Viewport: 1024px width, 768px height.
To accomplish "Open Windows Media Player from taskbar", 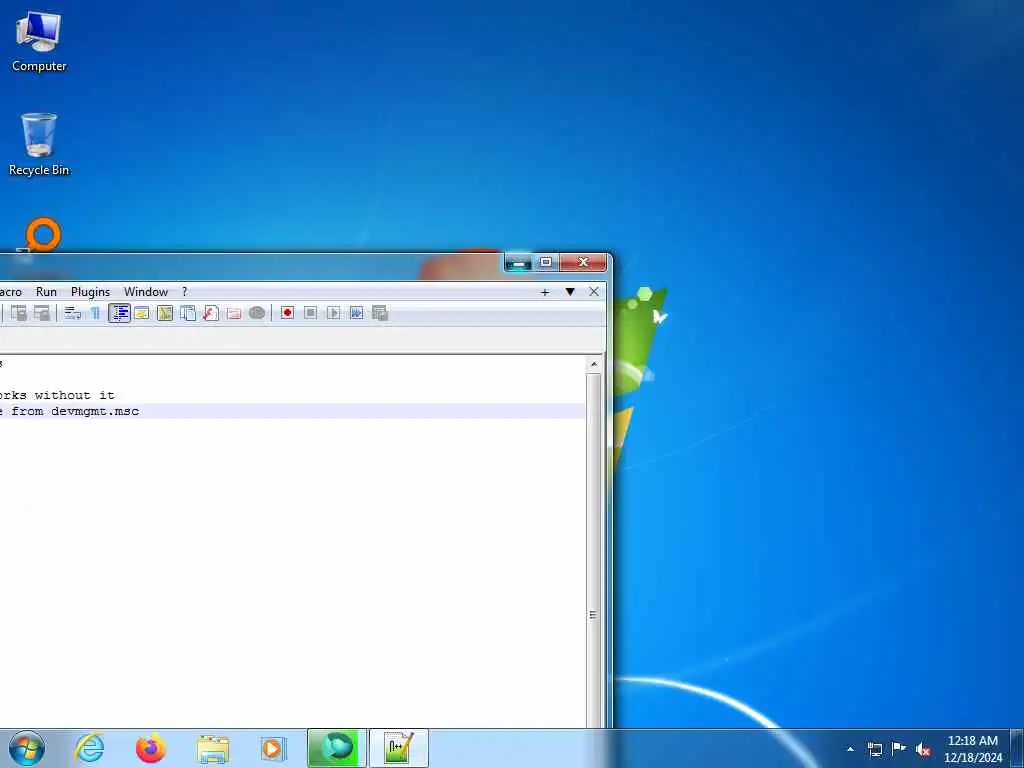I will click(x=273, y=748).
